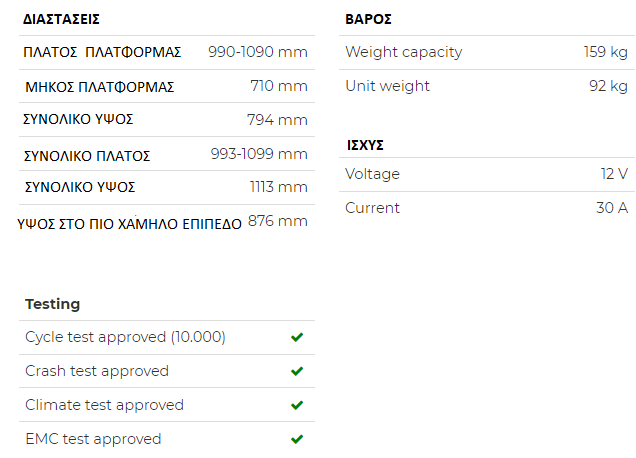Image resolution: width=636 pixels, height=458 pixels.
Task: Select the 92 kg unit weight value
Action: pyautogui.click(x=608, y=86)
